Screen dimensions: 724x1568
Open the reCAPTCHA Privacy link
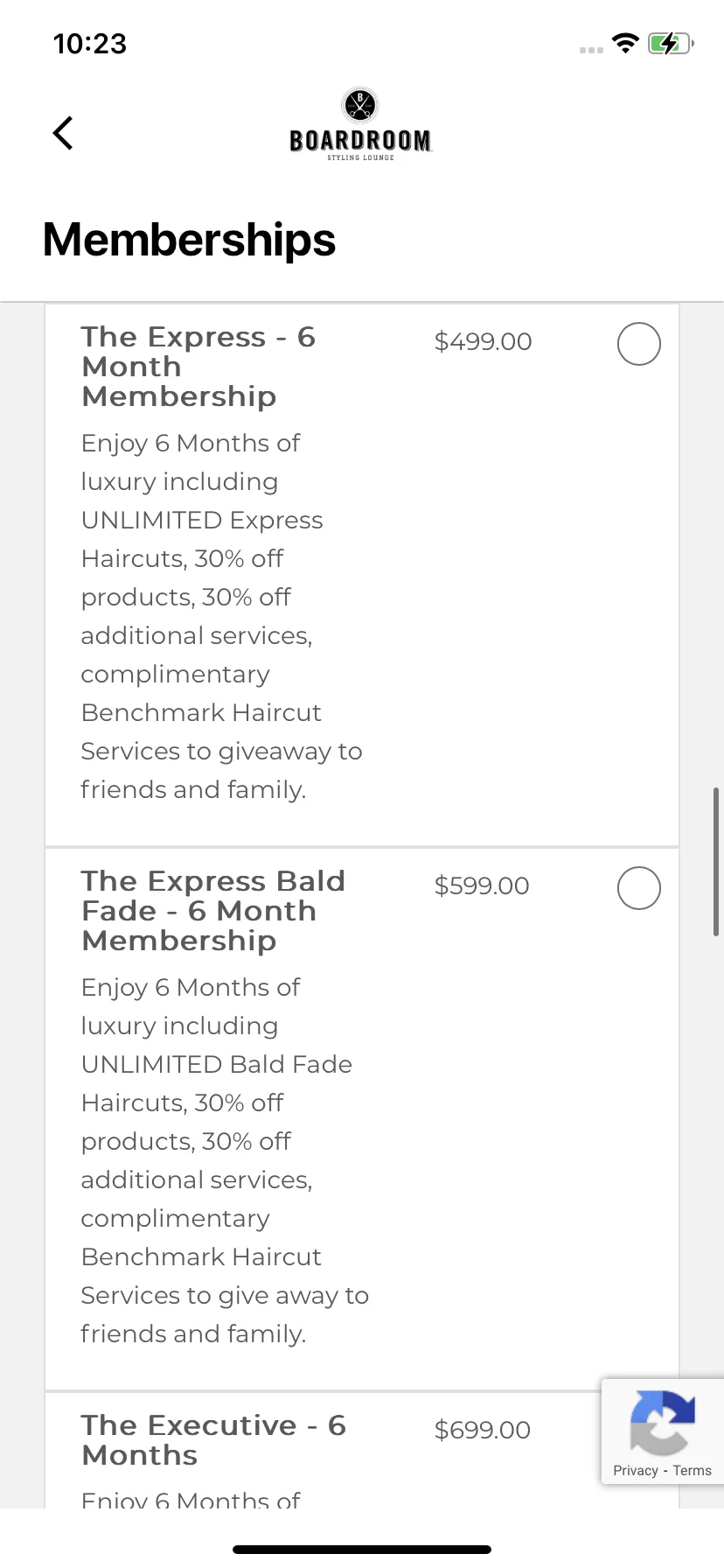[x=635, y=1470]
